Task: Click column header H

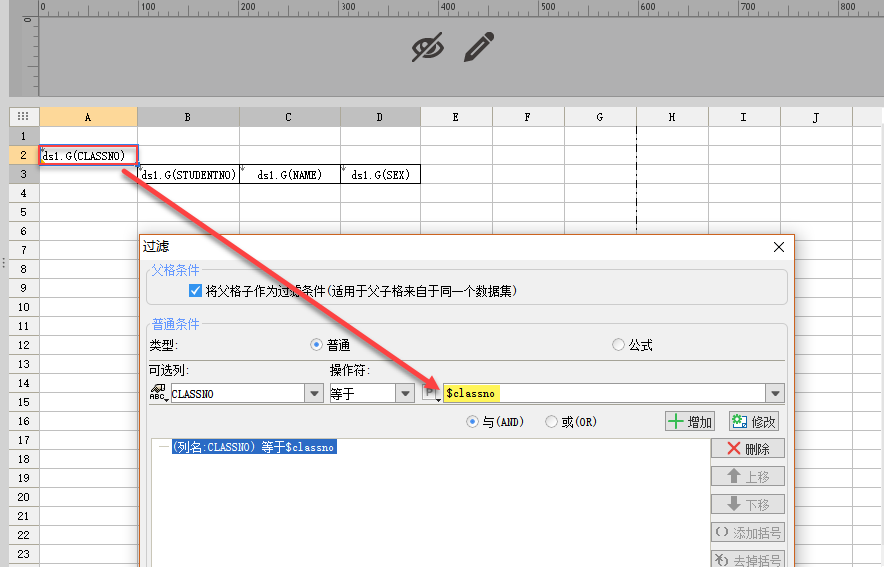Action: tap(672, 117)
